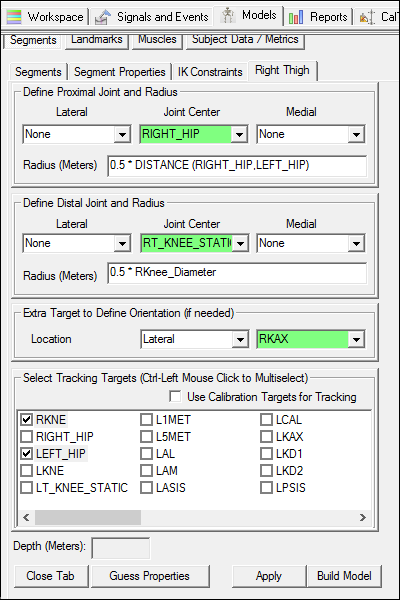Open the distal Medial None dropdown

pos(356,243)
